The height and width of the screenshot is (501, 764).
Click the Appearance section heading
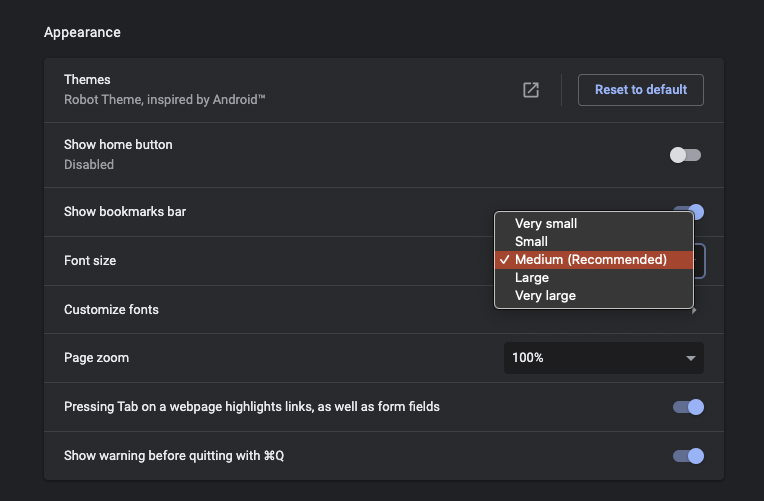82,32
